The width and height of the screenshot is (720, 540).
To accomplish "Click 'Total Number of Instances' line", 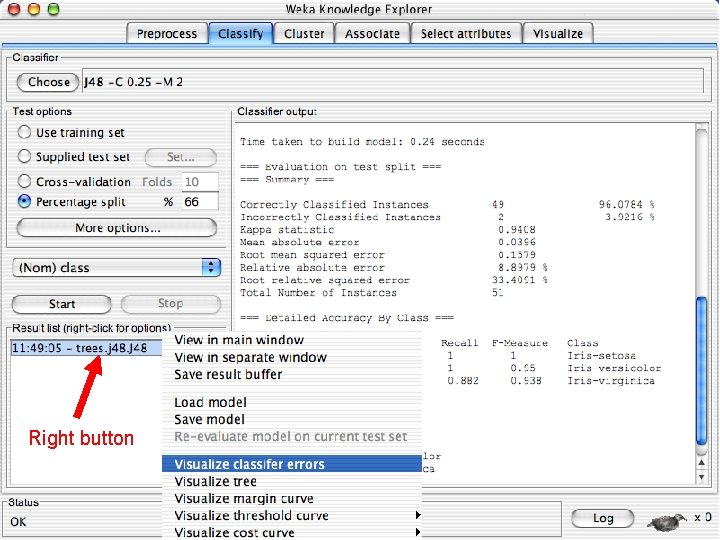I will click(x=371, y=292).
